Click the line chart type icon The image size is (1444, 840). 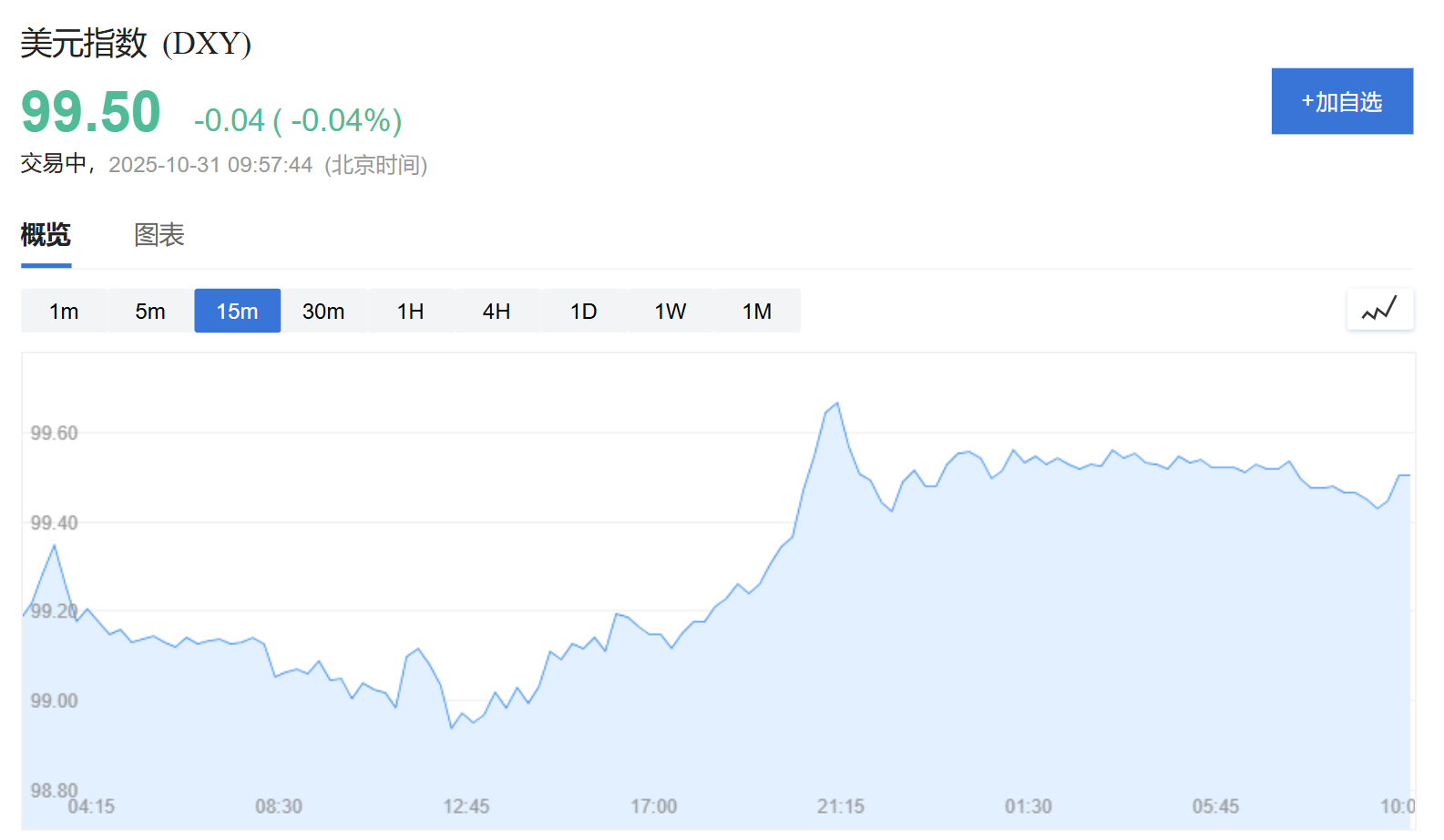pyautogui.click(x=1379, y=310)
